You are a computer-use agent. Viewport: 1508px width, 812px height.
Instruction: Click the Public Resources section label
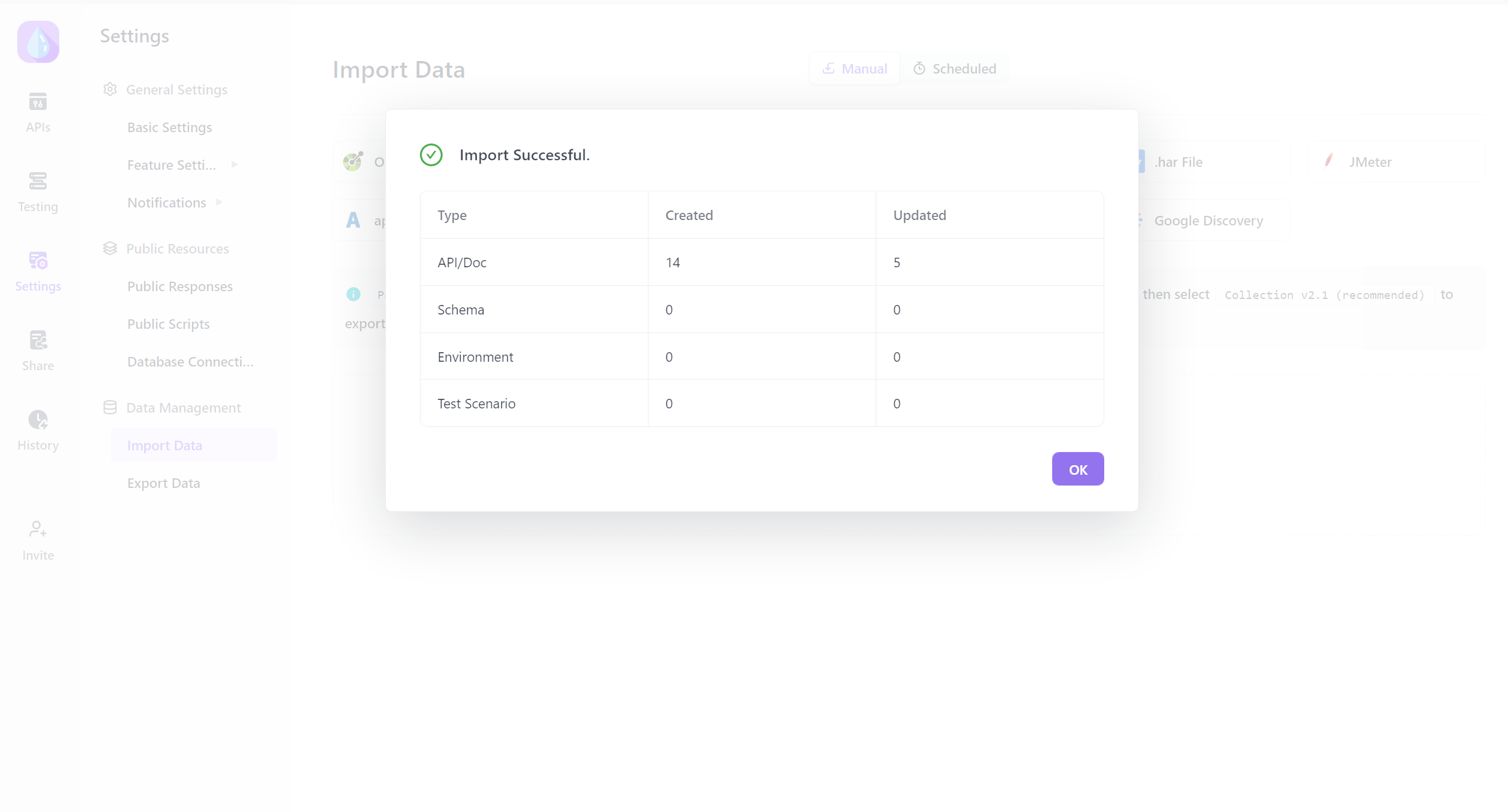[x=178, y=249]
